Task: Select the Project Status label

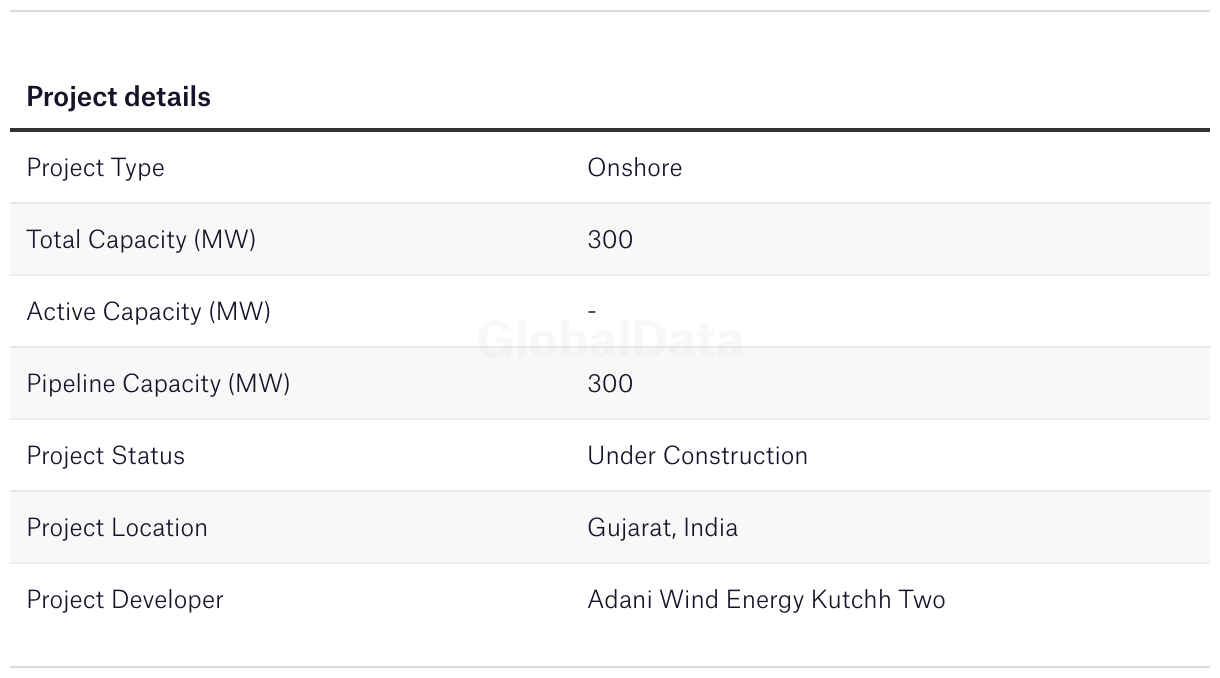Action: pos(105,455)
